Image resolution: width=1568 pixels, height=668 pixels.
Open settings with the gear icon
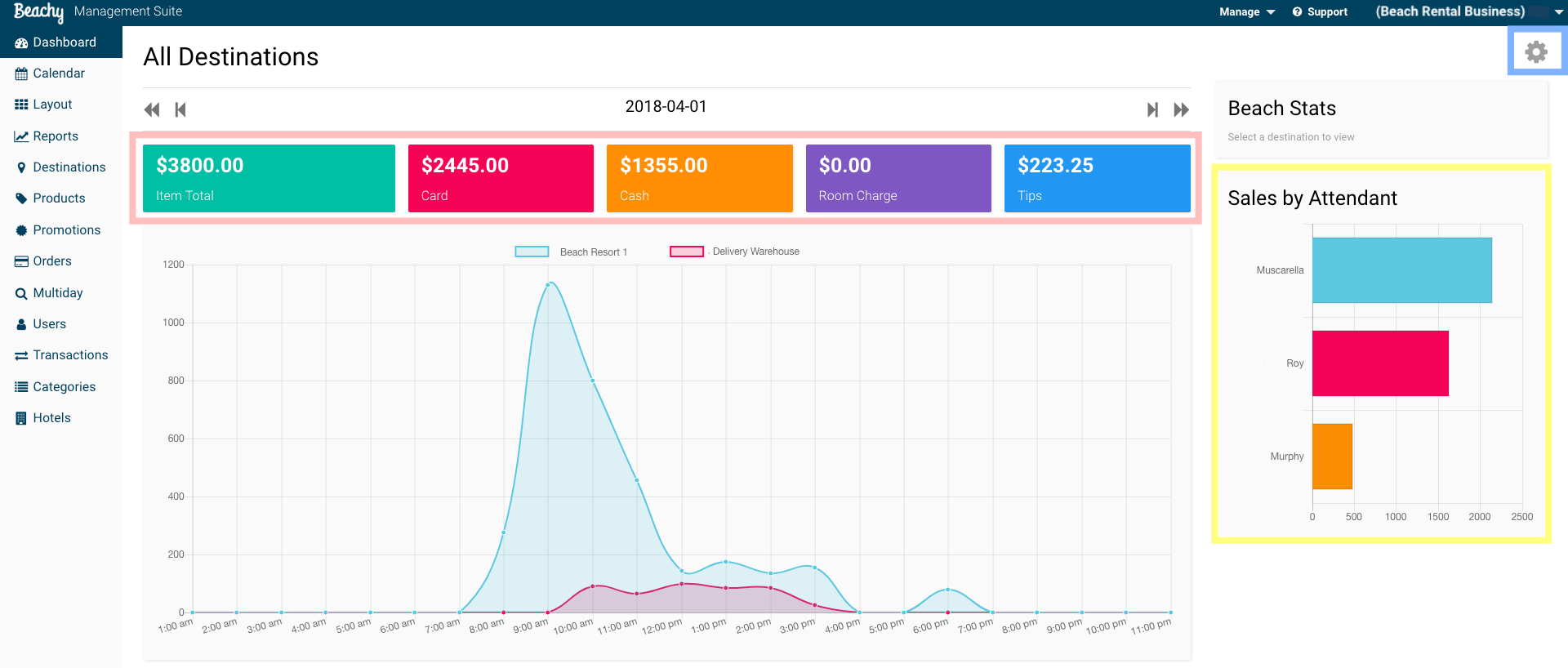click(x=1536, y=51)
